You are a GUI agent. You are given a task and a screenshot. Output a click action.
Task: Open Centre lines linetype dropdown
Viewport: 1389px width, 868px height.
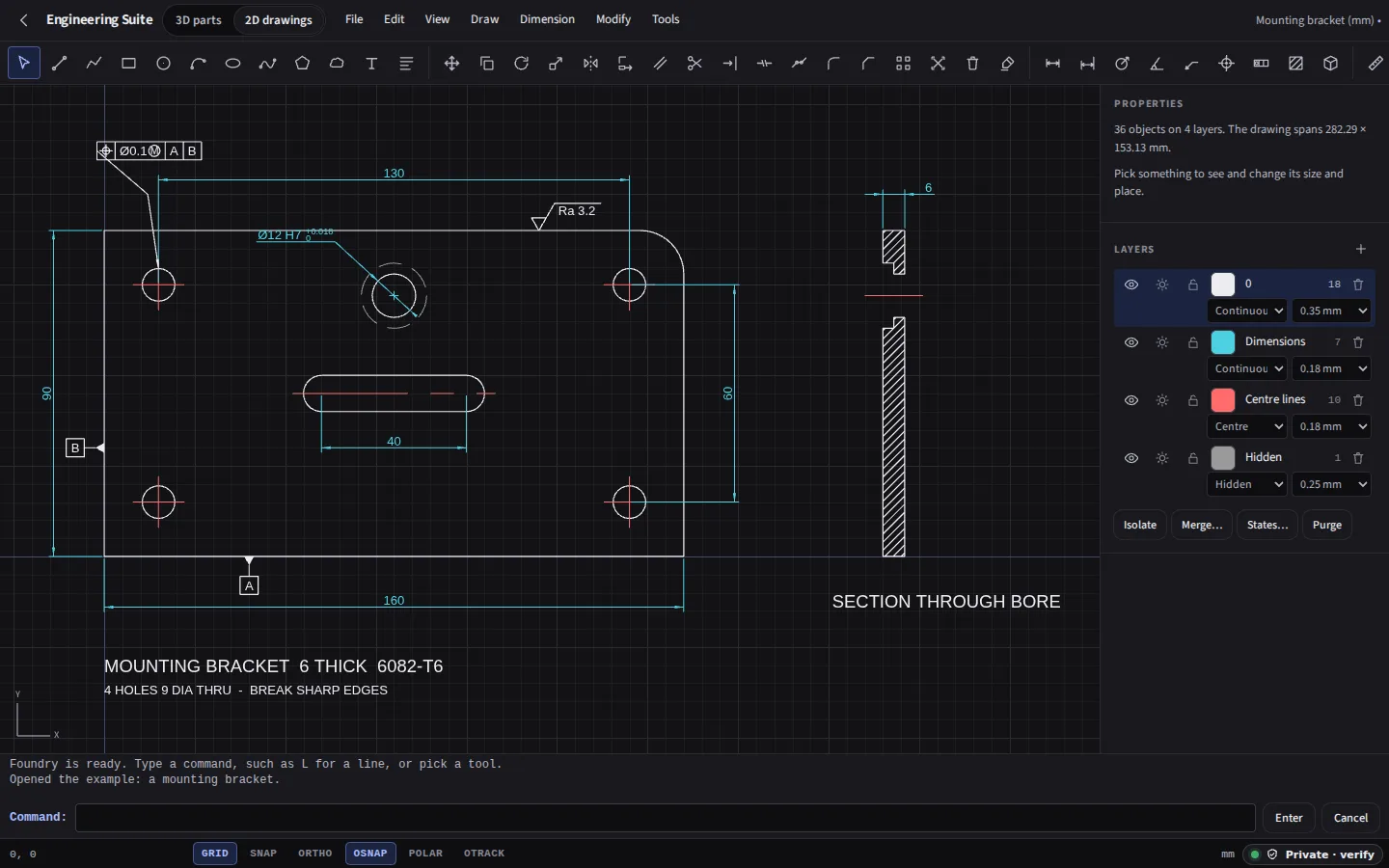pos(1247,426)
